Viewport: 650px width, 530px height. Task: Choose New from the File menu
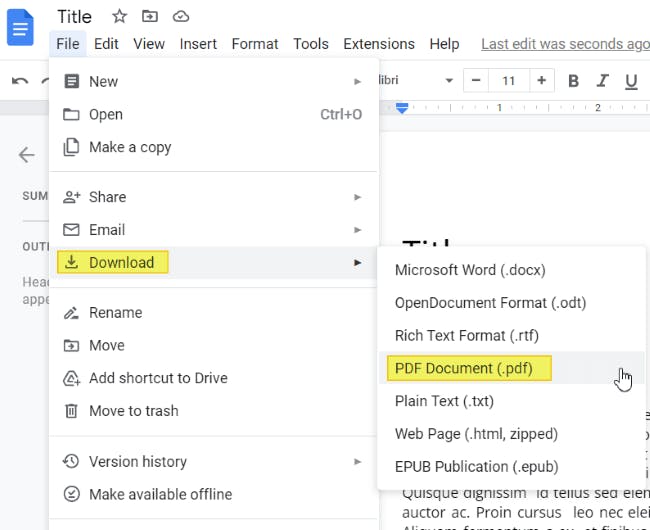pyautogui.click(x=213, y=81)
